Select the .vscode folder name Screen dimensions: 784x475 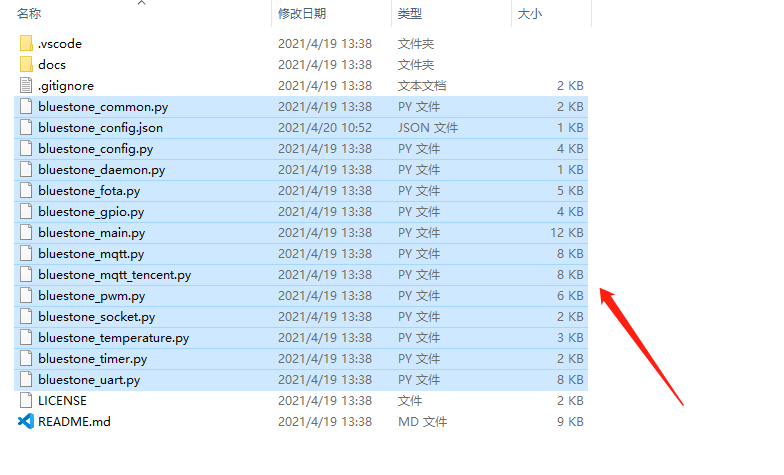coord(60,44)
